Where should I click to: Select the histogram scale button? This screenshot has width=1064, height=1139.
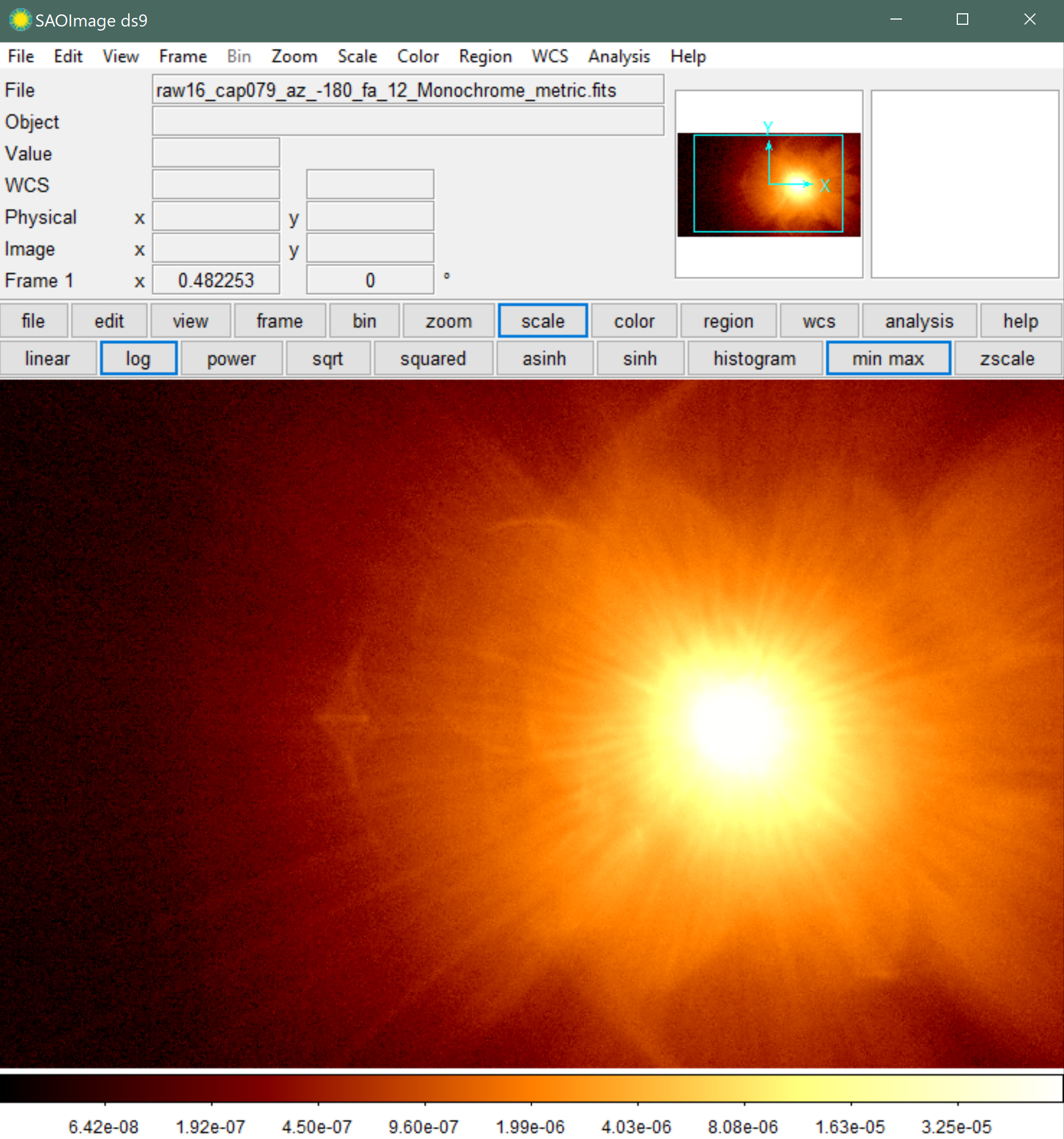point(754,358)
